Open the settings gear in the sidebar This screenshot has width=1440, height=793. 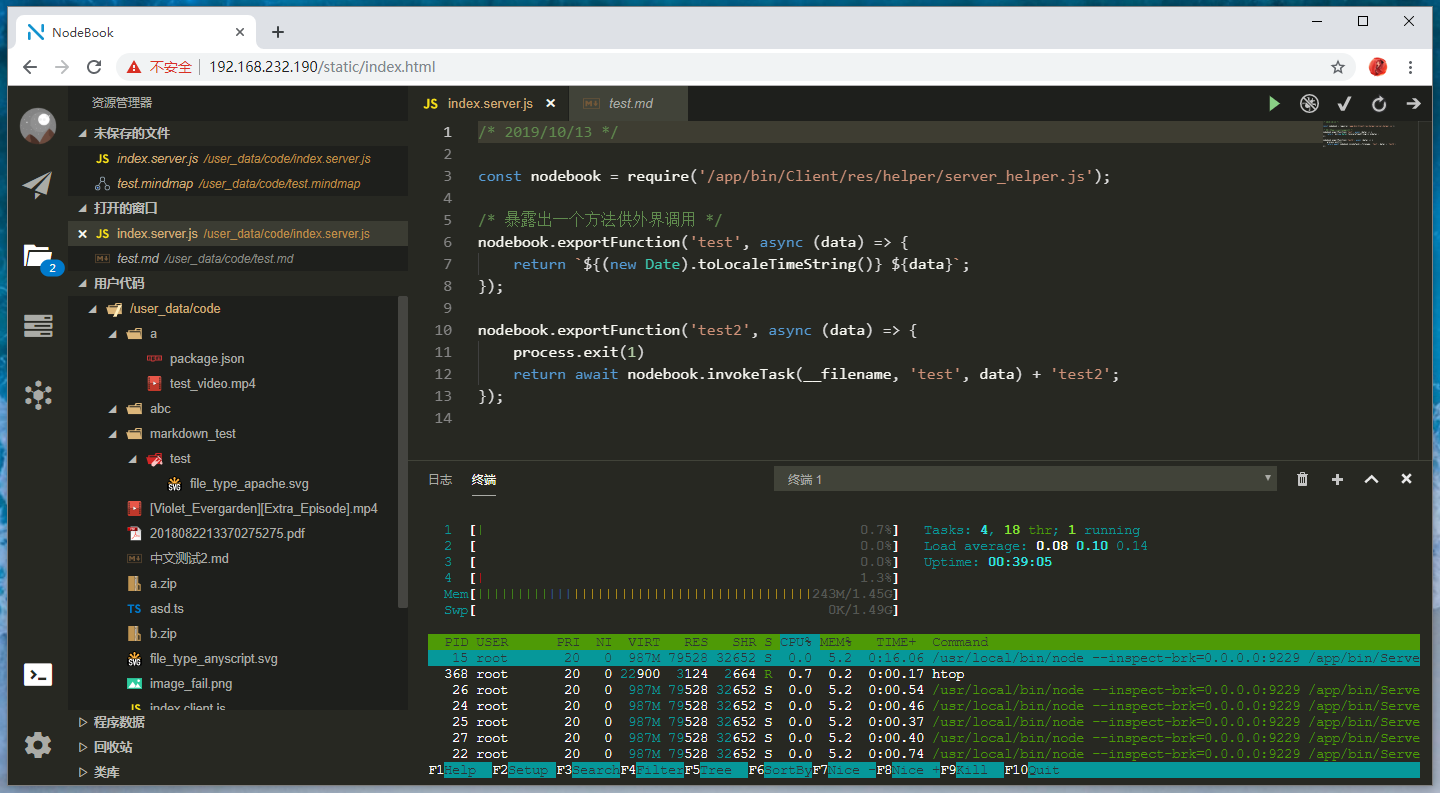click(x=38, y=745)
